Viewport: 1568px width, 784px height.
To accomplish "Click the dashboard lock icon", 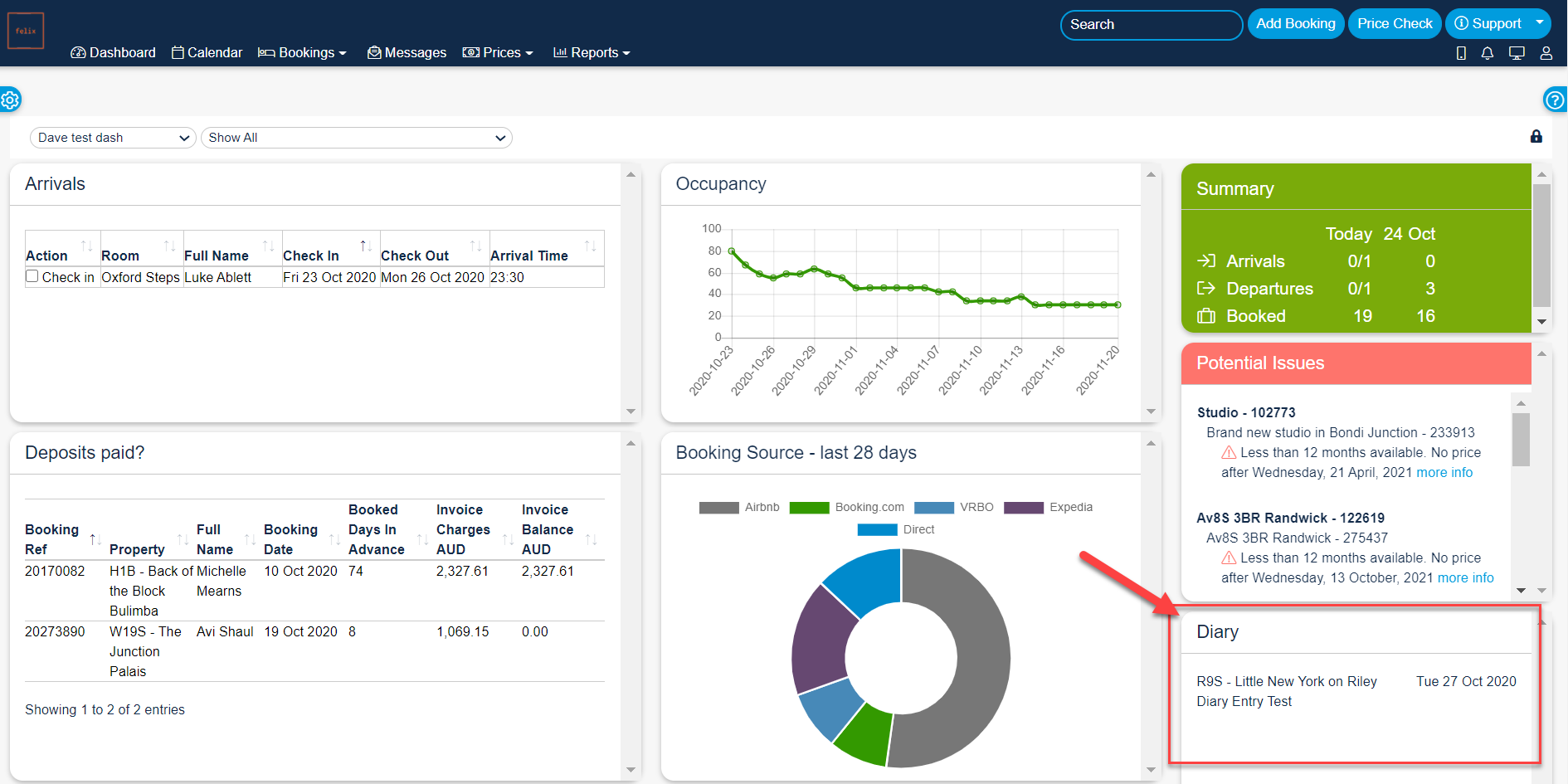I will click(1536, 137).
